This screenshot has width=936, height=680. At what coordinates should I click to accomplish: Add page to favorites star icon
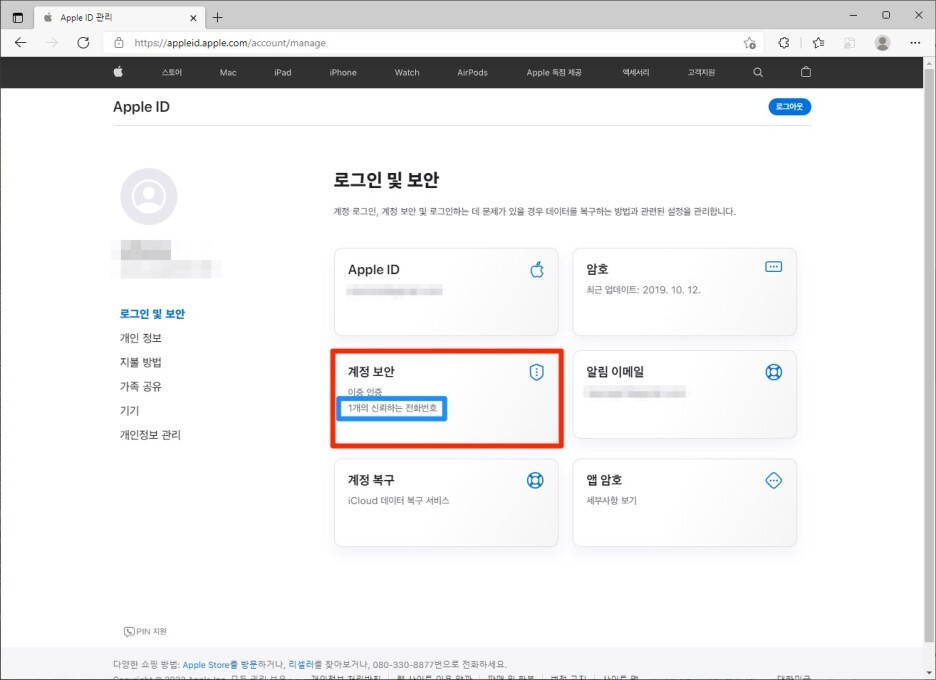749,42
